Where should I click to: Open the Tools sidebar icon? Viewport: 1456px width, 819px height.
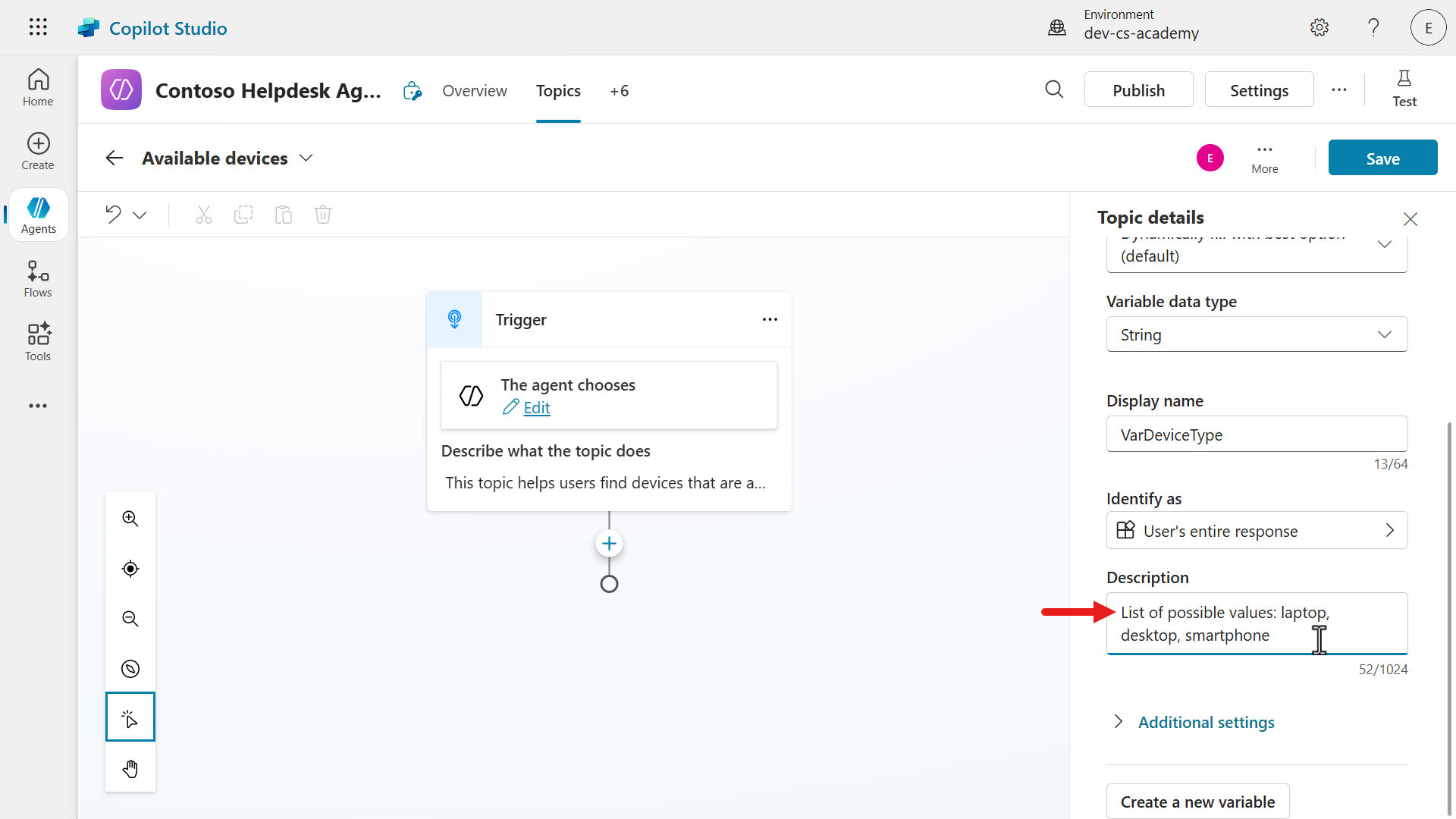[38, 342]
